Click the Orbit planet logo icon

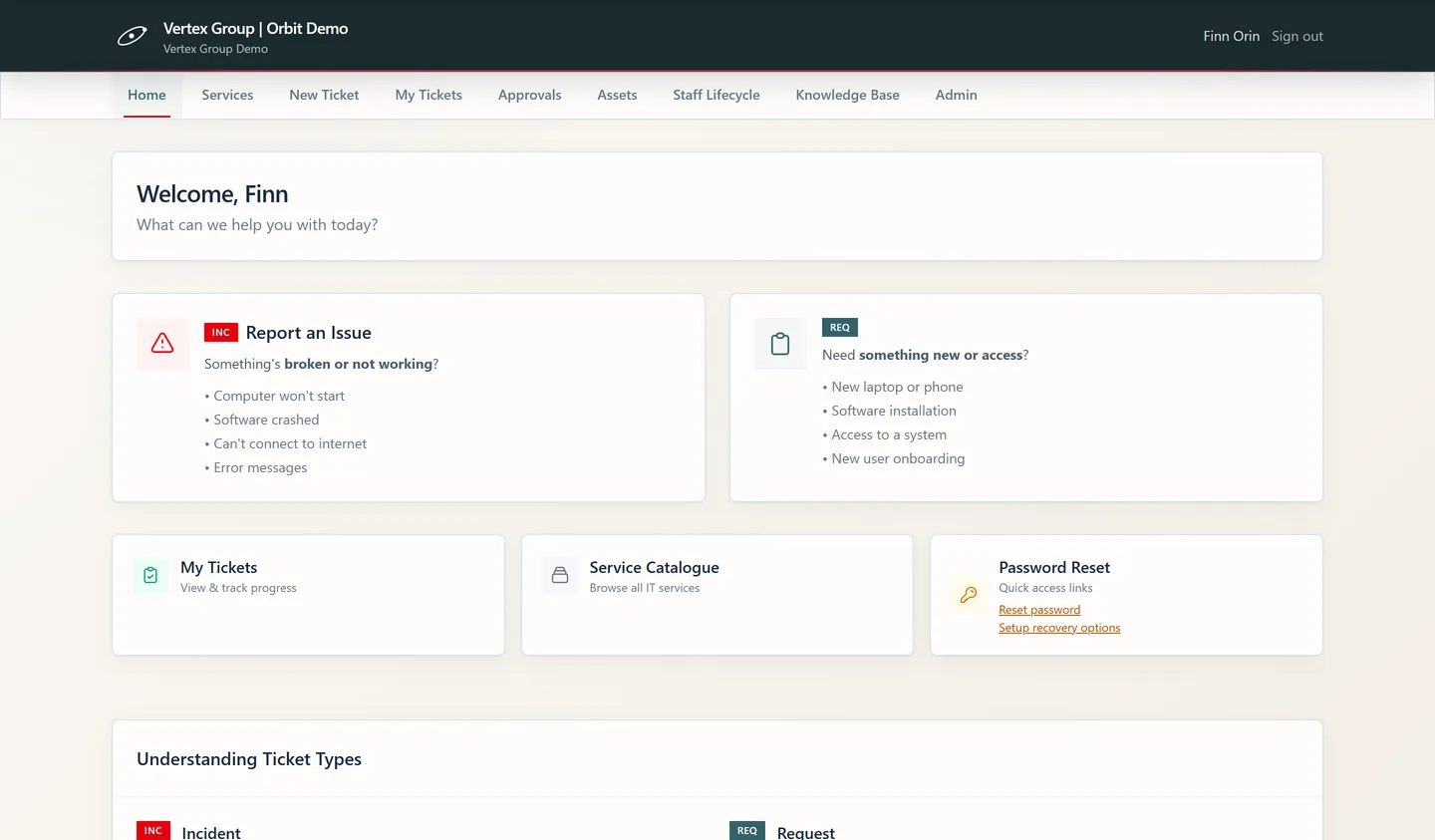[x=132, y=37]
